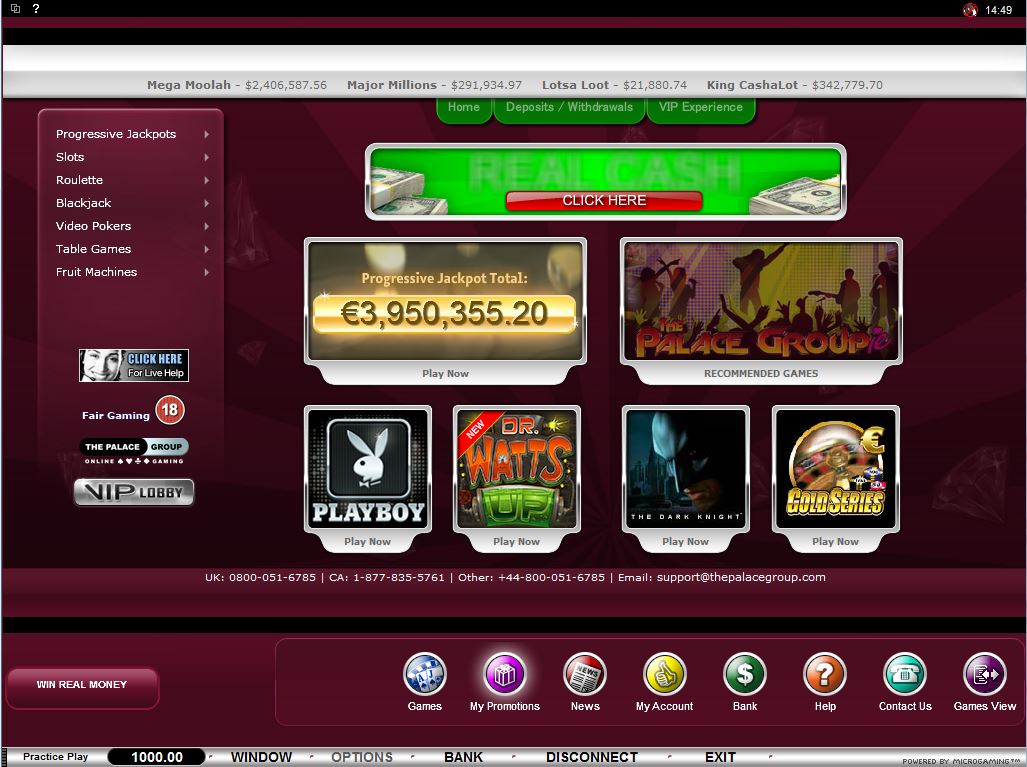Click the WIN REAL MONEY button
Viewport: 1027px width, 767px height.
82,686
